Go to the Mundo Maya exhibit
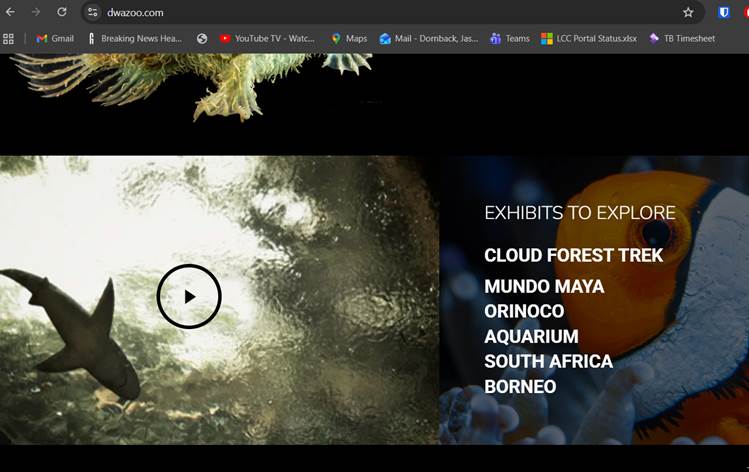 tap(544, 287)
